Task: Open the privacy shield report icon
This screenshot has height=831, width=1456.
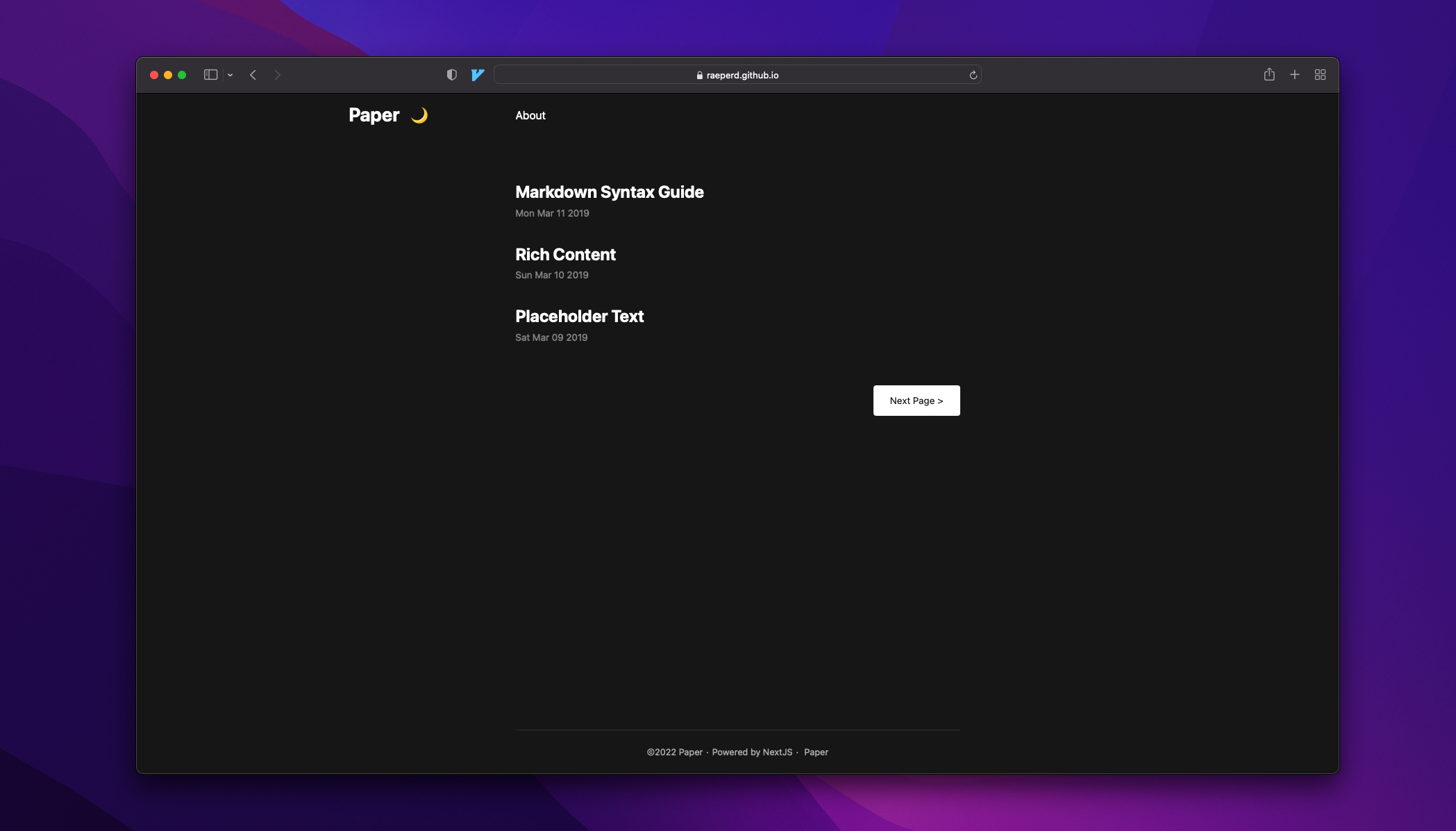Action: tap(452, 75)
